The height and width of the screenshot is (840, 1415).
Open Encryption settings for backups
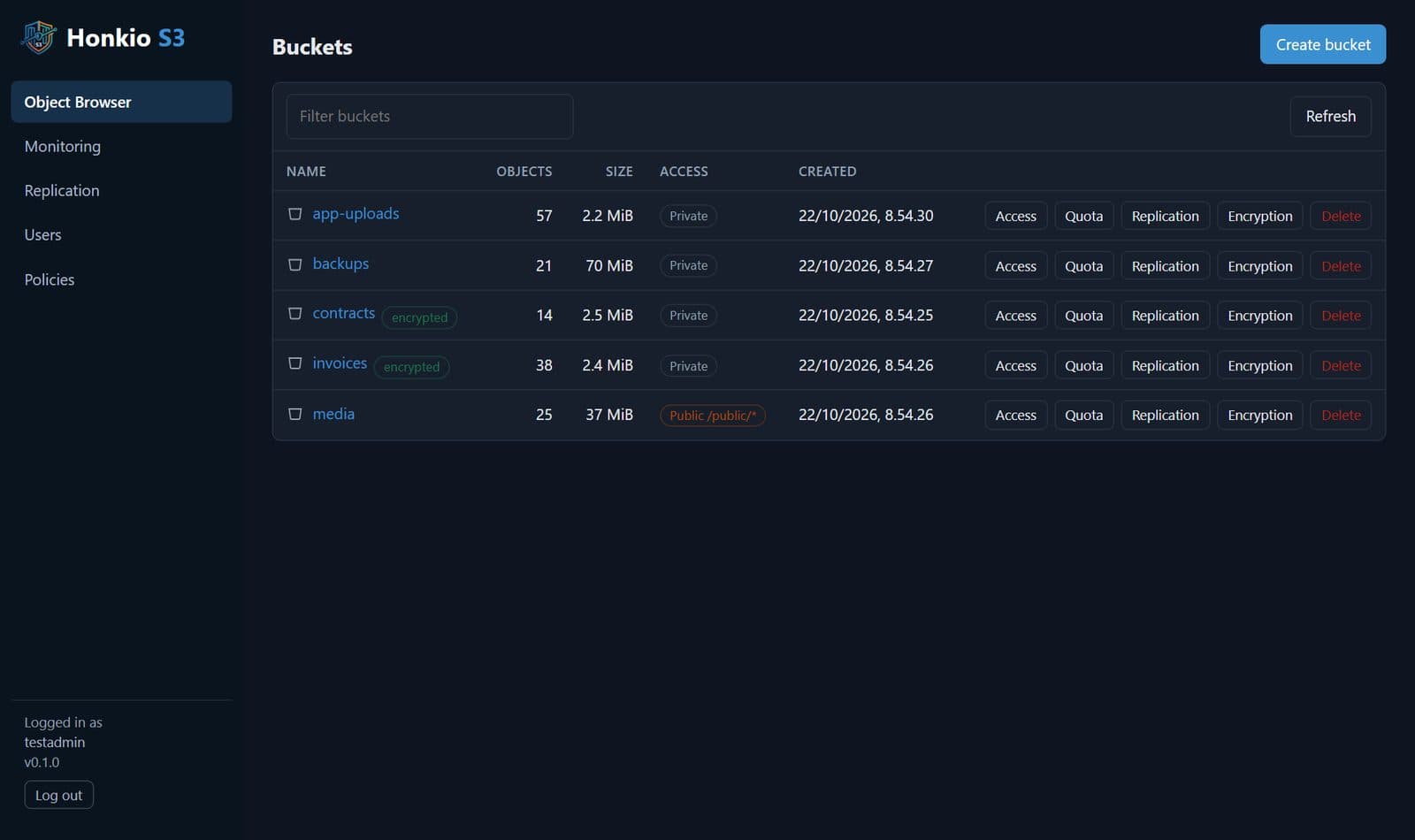click(1260, 266)
